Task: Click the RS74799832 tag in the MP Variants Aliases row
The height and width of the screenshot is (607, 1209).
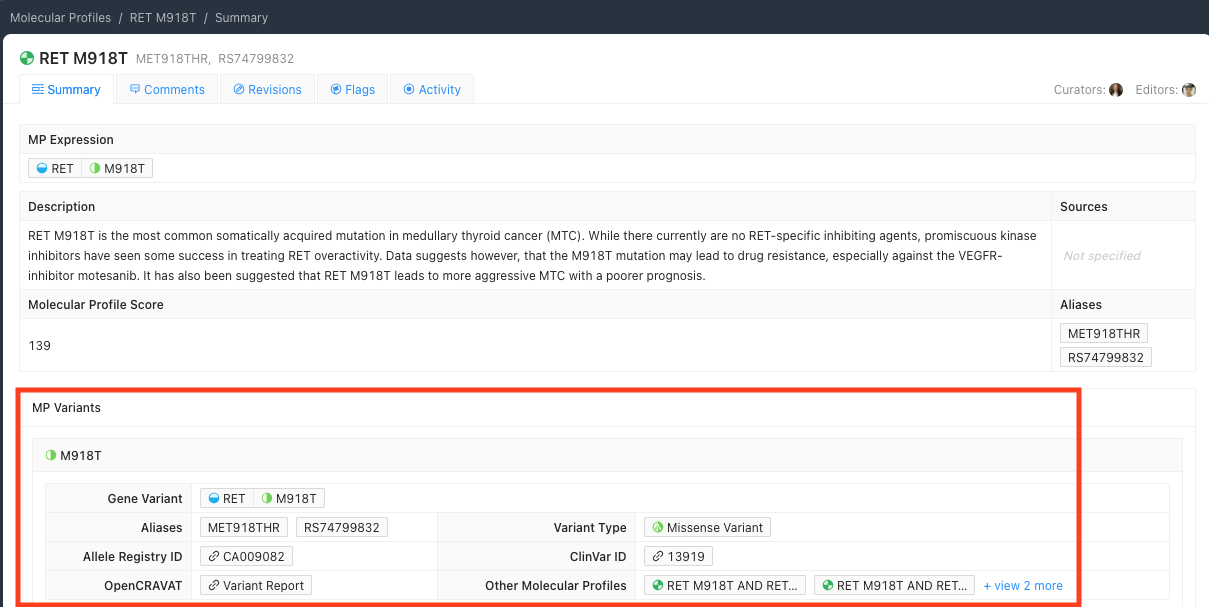Action: coord(342,527)
